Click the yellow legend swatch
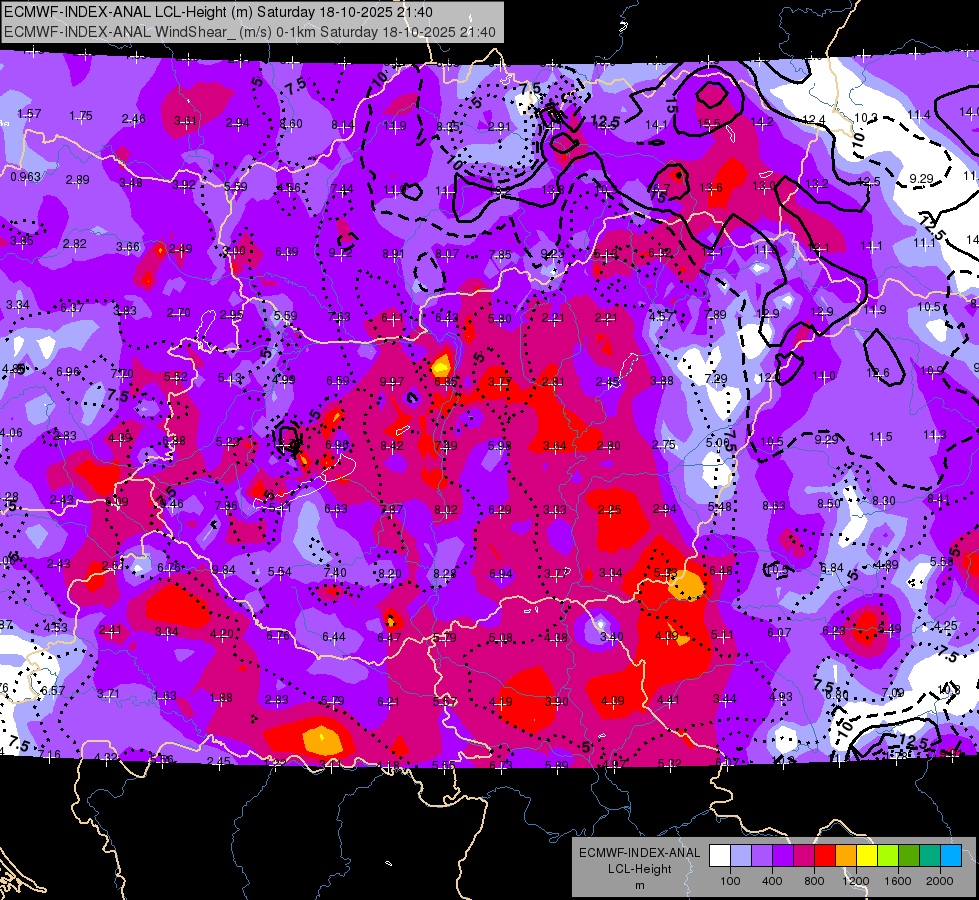Viewport: 979px width, 900px height. click(867, 856)
